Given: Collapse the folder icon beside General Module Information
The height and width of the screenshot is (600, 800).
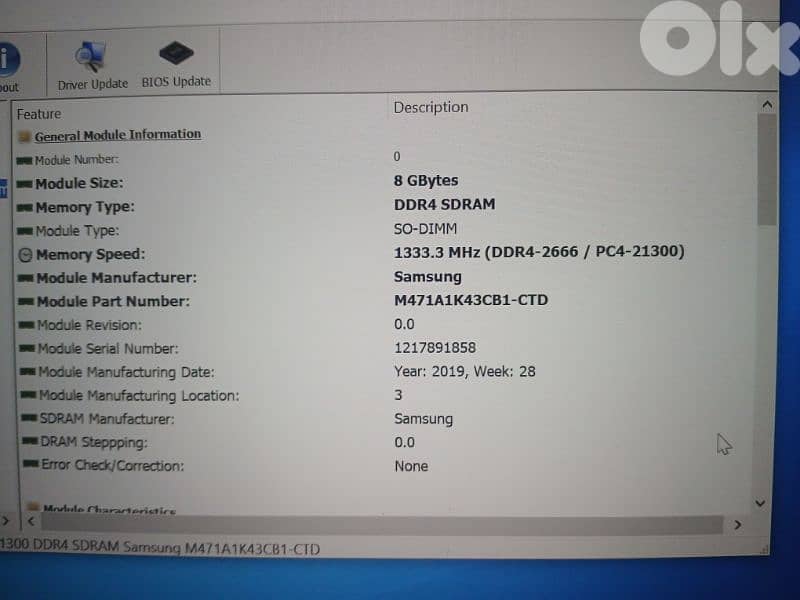Looking at the screenshot, I should 22,134.
